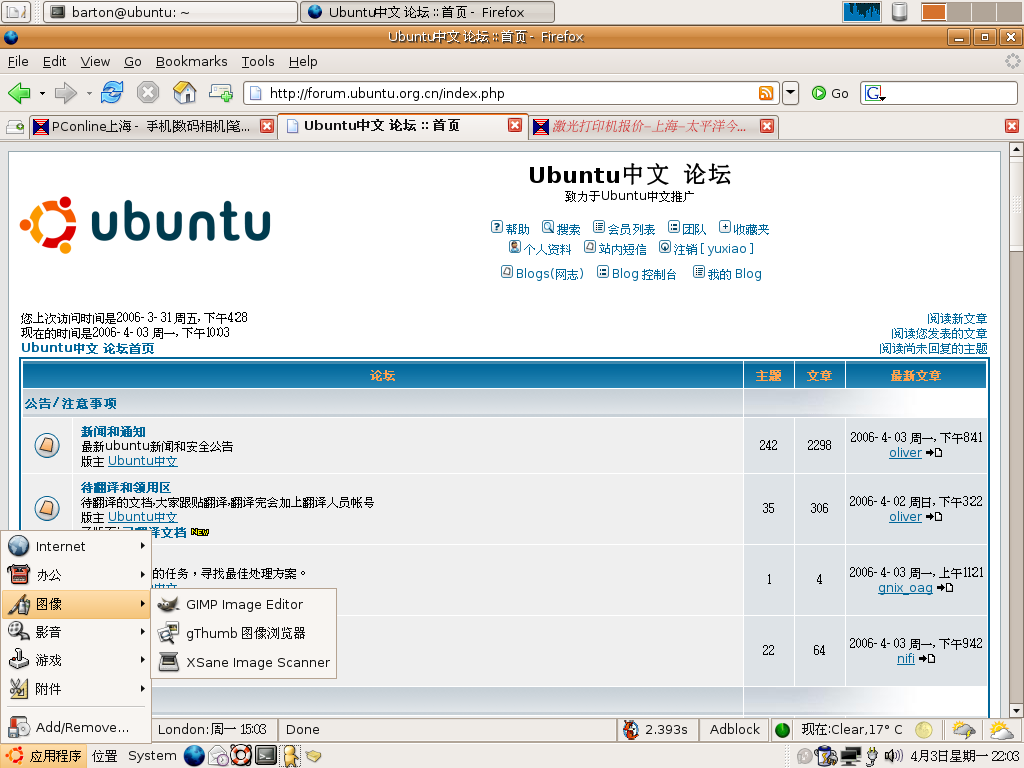Open the Bookmarks menu

point(191,61)
